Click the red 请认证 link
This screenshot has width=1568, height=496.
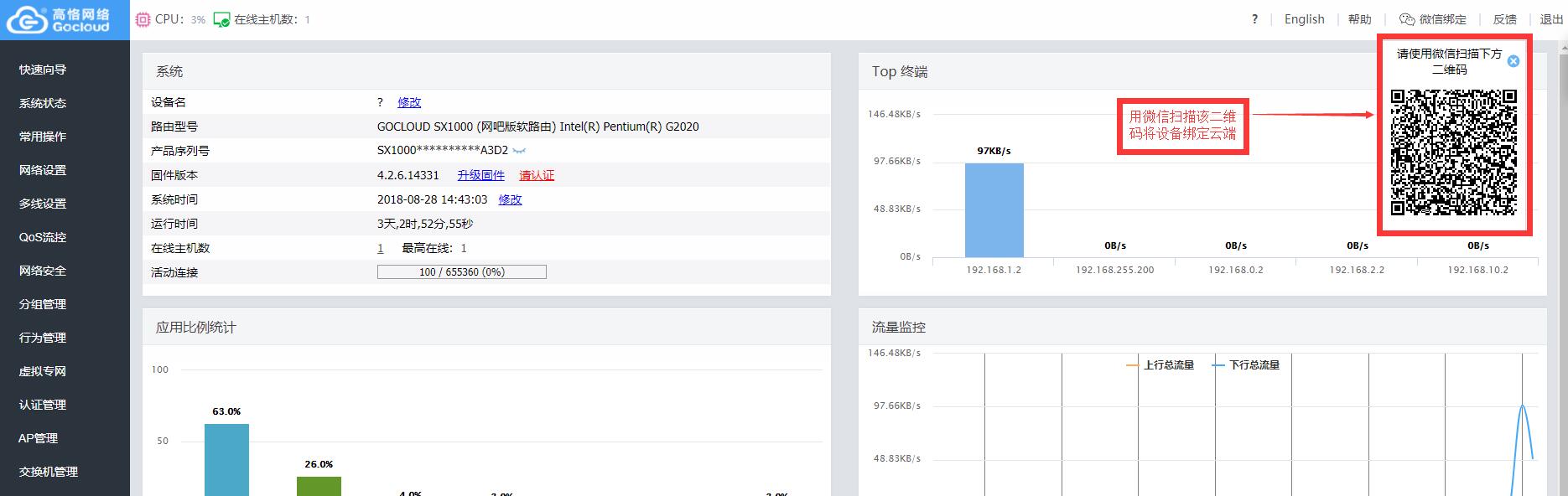coord(537,175)
